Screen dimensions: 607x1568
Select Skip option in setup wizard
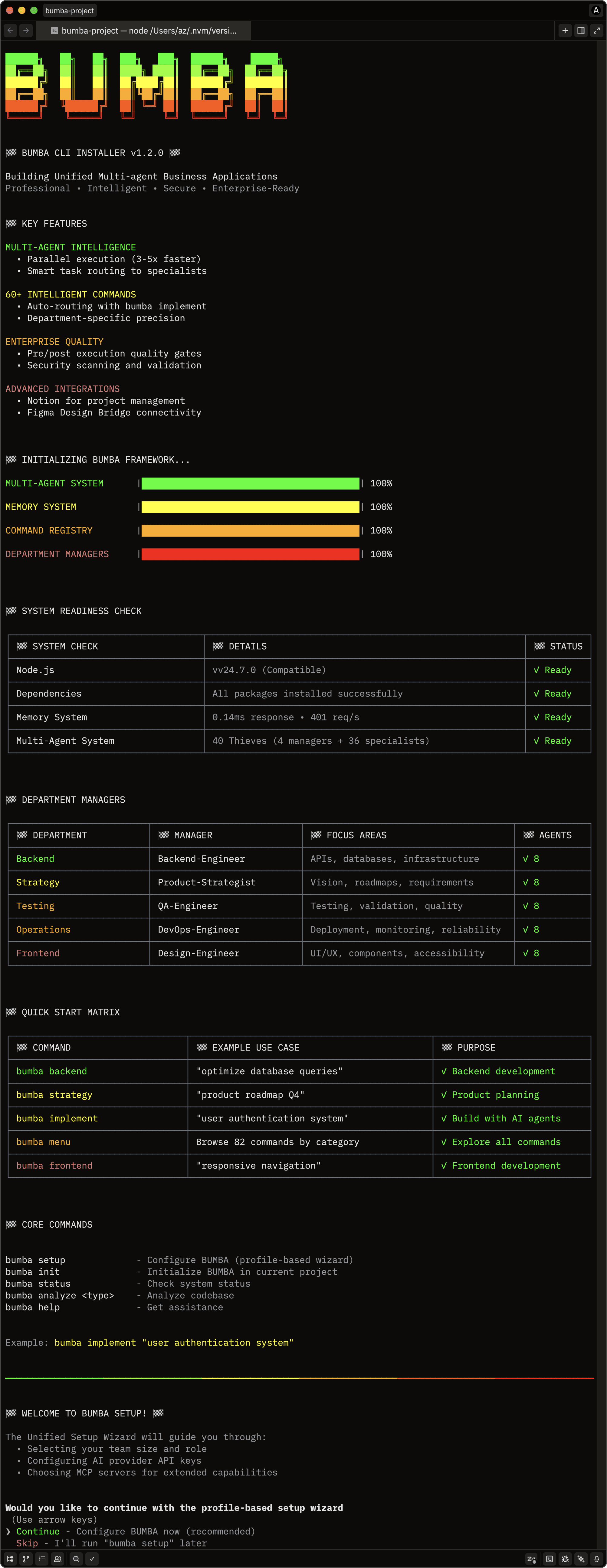[x=27, y=1543]
